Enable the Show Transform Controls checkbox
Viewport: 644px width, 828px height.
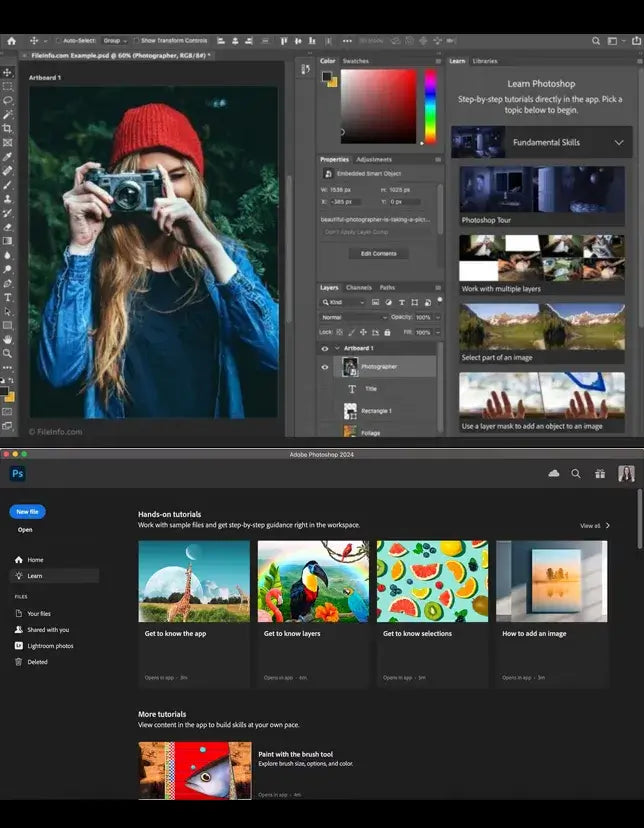click(x=136, y=41)
